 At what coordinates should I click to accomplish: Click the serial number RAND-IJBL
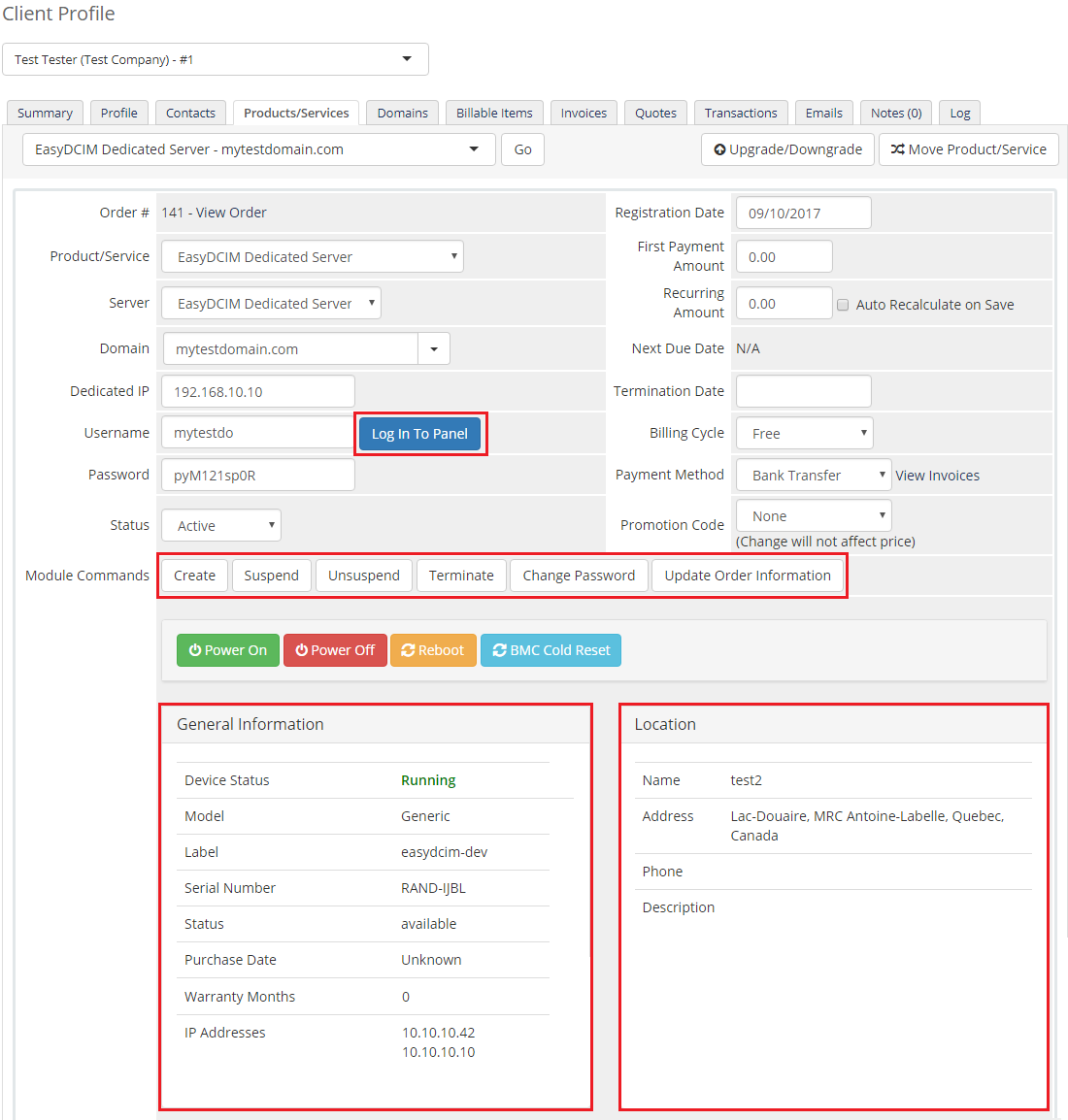point(433,888)
